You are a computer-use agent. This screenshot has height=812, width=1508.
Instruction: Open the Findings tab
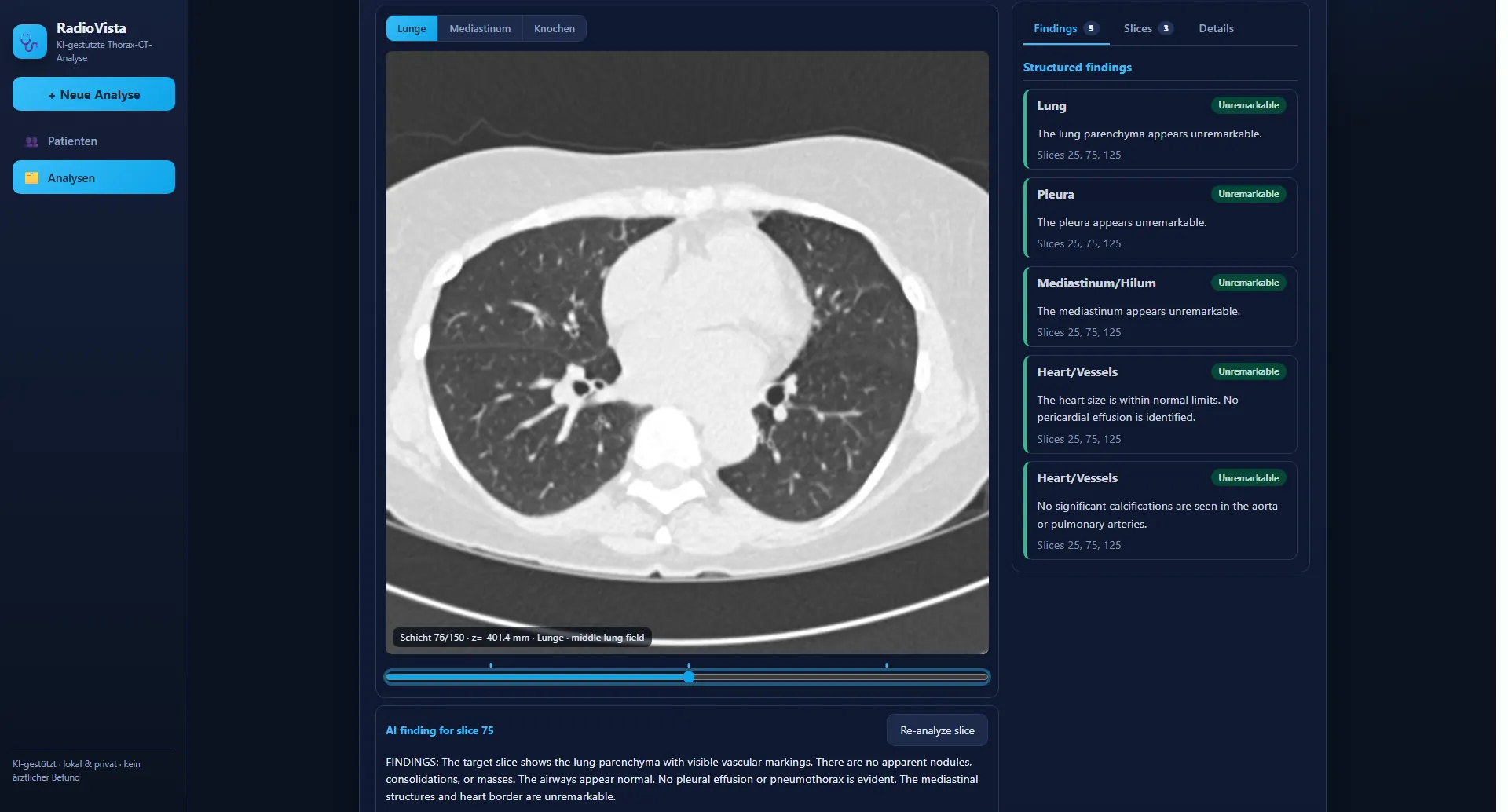pyautogui.click(x=1066, y=28)
